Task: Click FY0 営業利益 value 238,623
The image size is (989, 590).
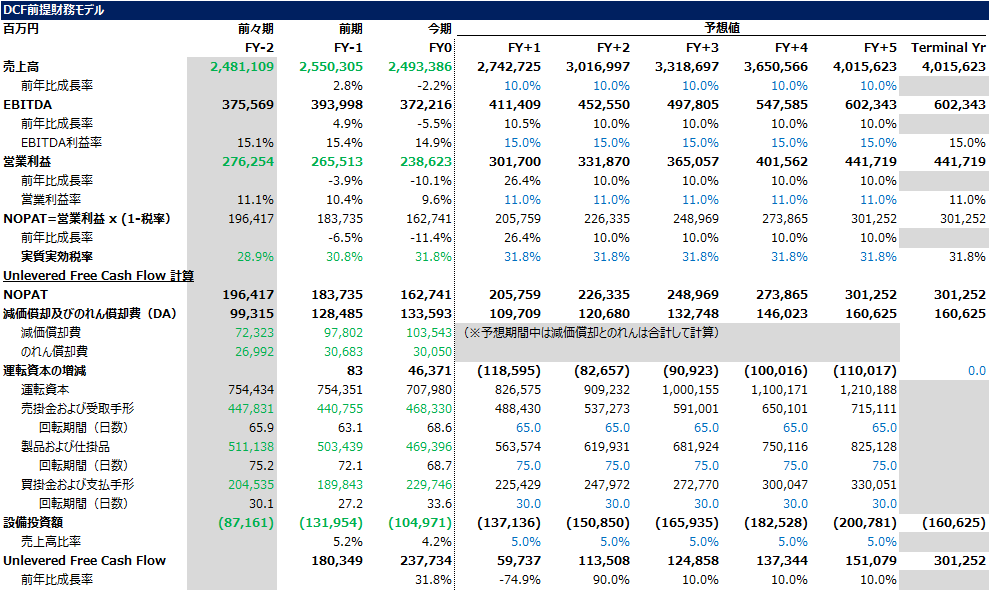Action: click(426, 162)
